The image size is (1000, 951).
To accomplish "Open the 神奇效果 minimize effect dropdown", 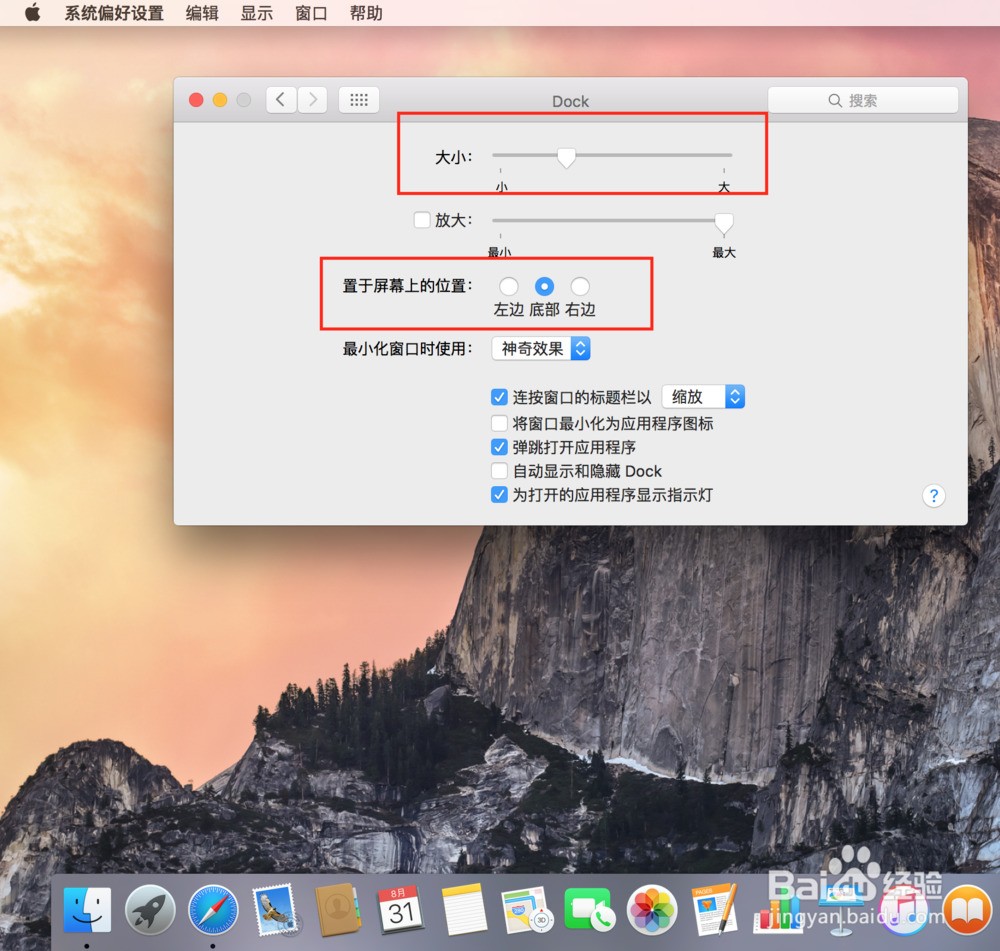I will pos(541,349).
